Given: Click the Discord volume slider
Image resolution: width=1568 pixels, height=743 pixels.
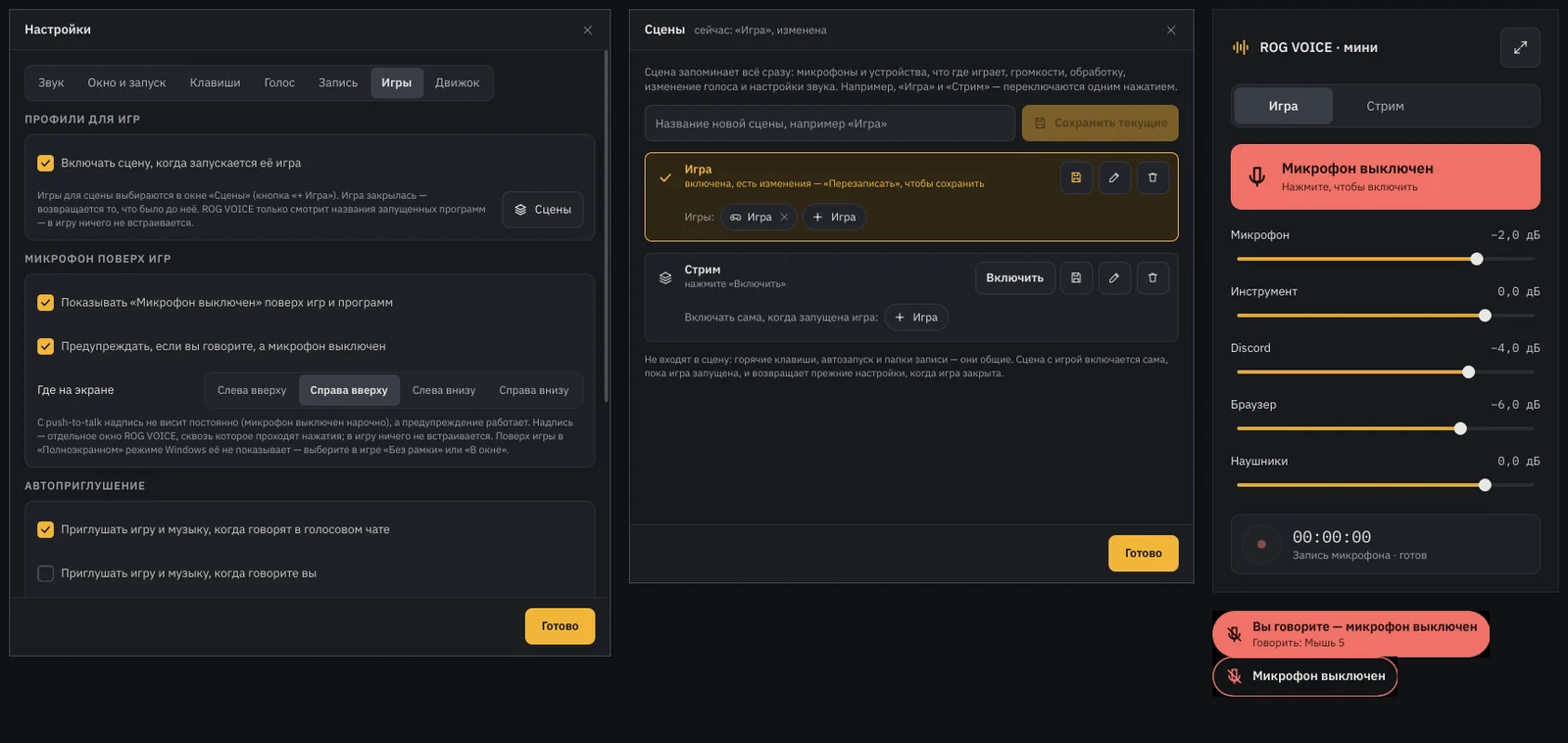Looking at the screenshot, I should 1385,371.
